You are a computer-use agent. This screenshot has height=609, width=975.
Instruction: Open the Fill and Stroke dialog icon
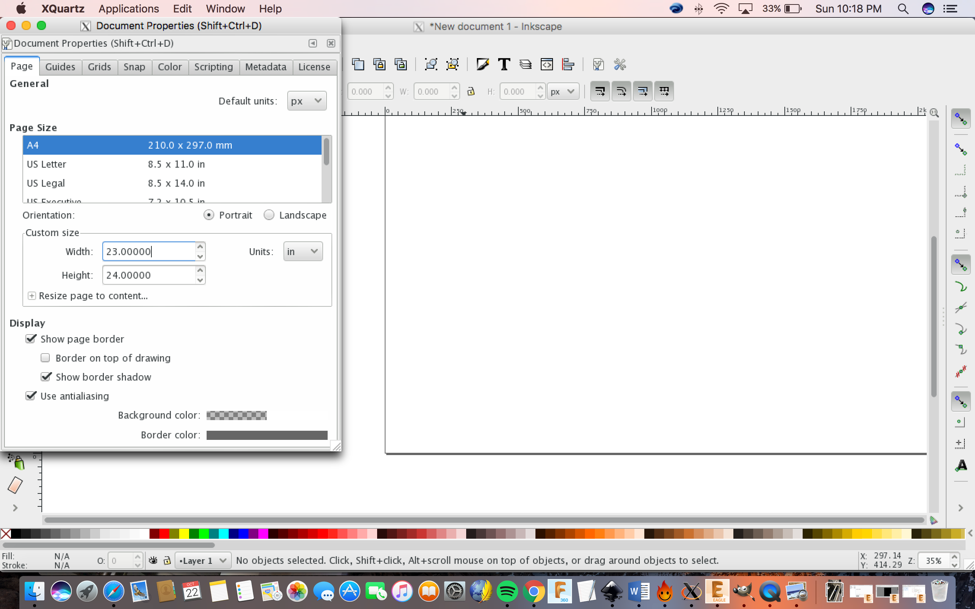483,64
